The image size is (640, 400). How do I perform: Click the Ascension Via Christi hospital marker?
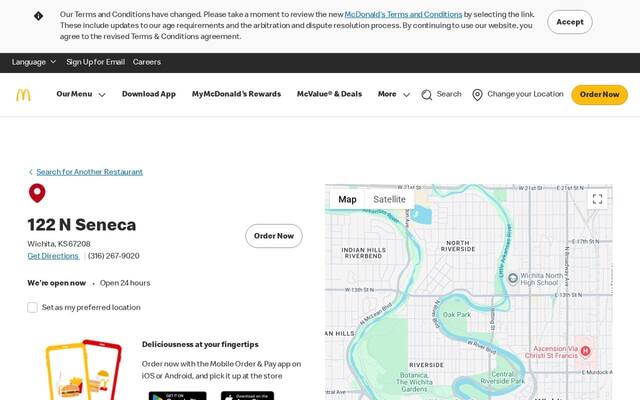[585, 351]
